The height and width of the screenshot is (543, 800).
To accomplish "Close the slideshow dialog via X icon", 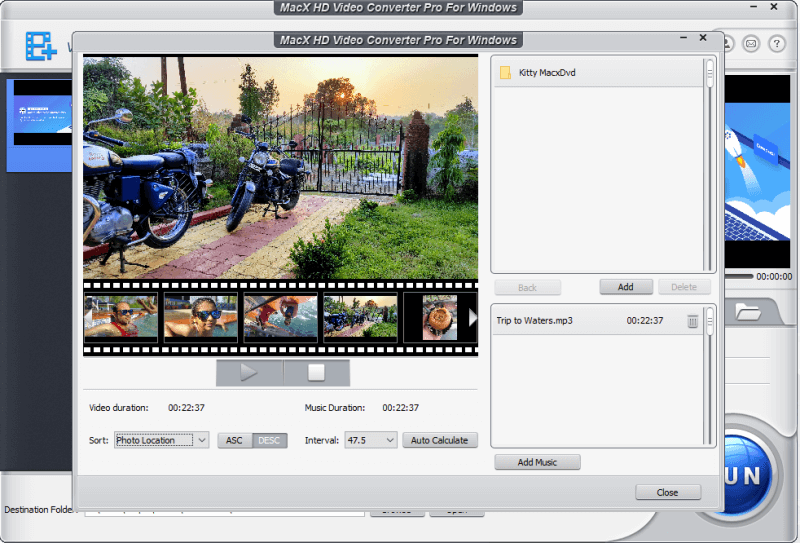I will click(703, 38).
